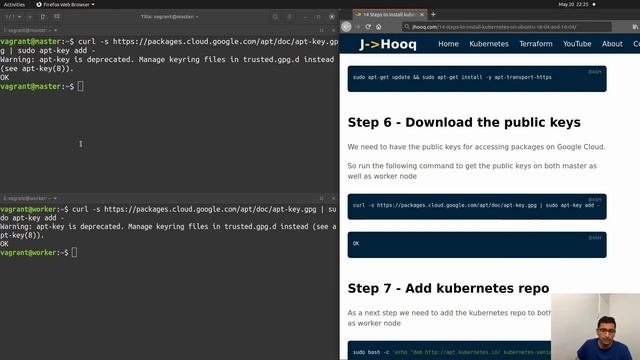640x360 pixels.
Task: Open the clock and date menu
Action: tap(573, 4)
